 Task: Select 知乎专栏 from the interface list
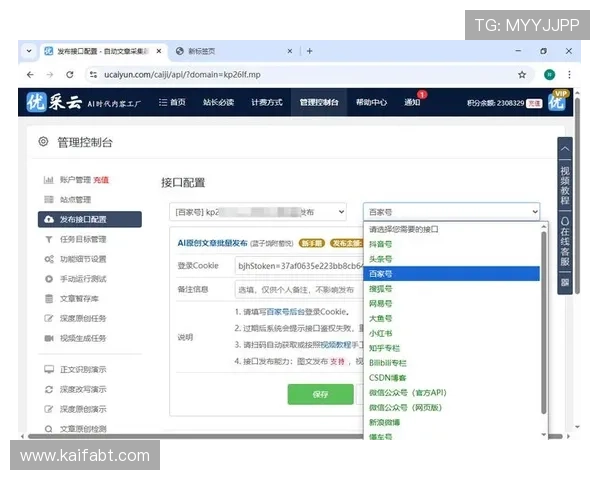(452, 348)
